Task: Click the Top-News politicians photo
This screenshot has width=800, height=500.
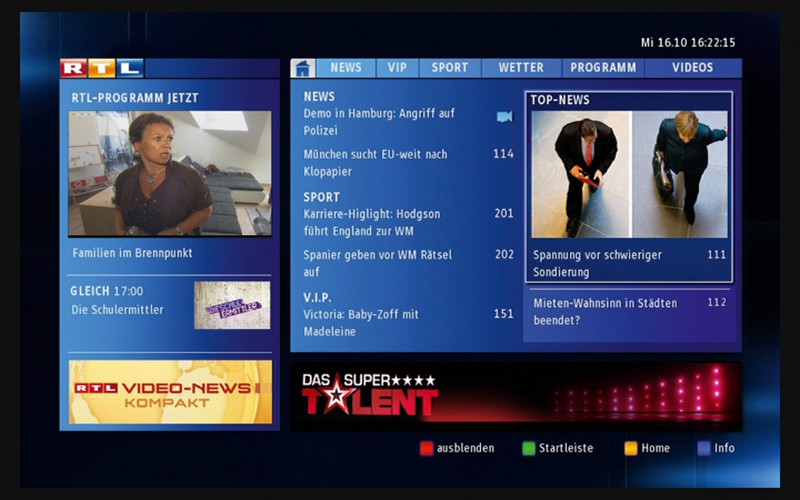Action: pyautogui.click(x=629, y=174)
